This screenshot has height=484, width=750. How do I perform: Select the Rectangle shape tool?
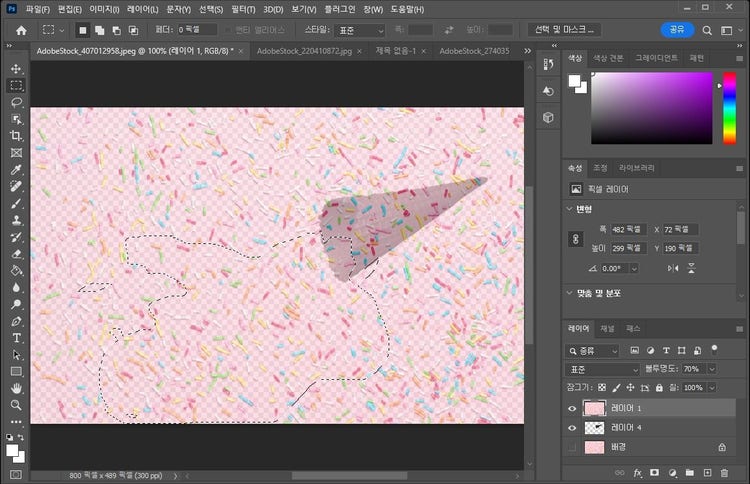16,371
